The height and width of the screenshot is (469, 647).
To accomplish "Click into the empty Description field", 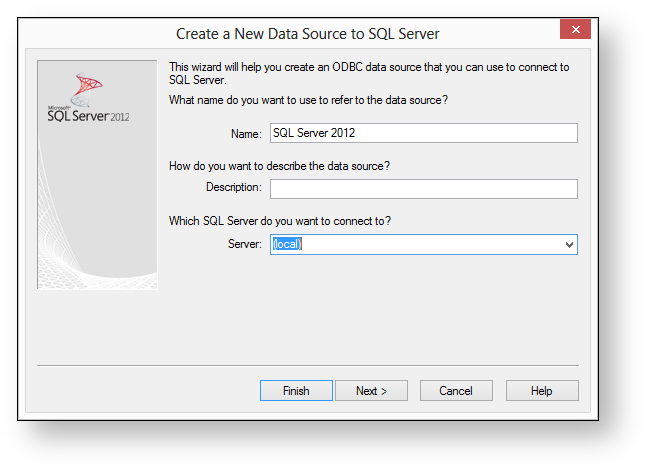I will pyautogui.click(x=423, y=189).
